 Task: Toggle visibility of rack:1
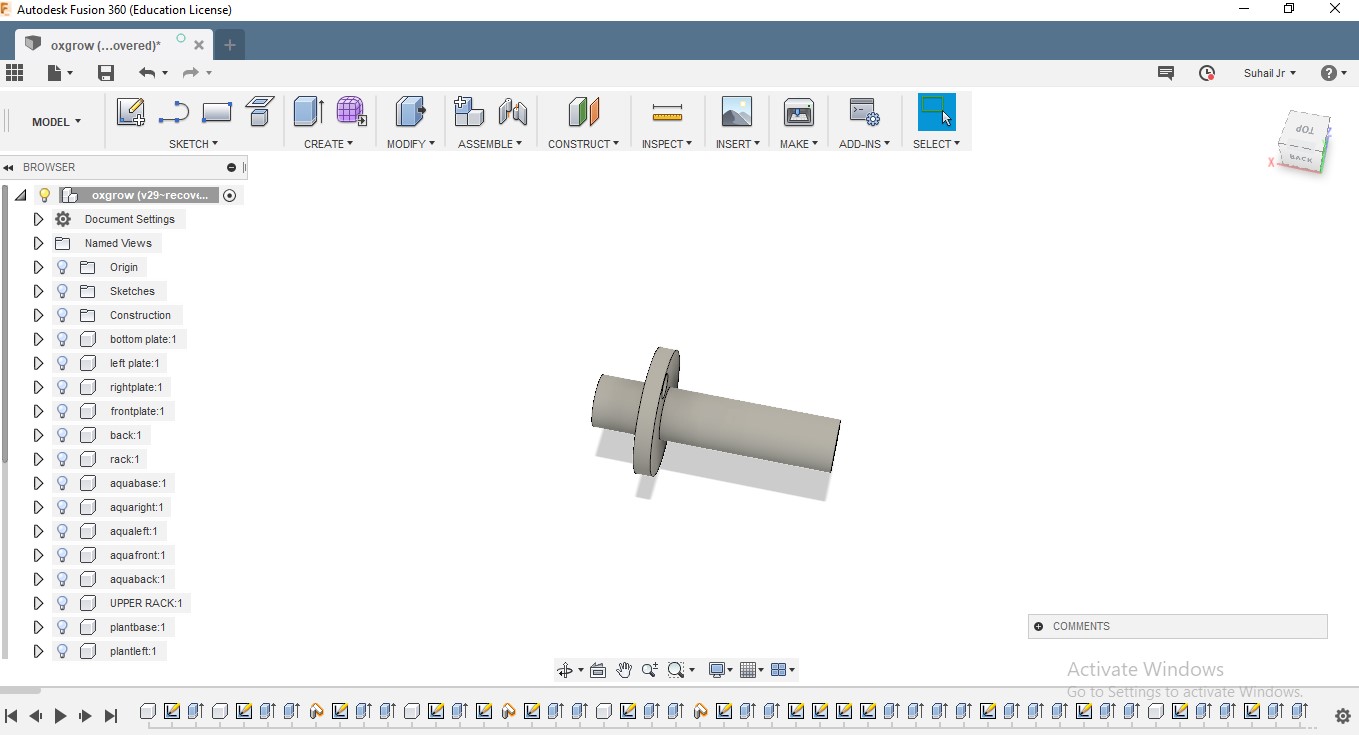[62, 459]
